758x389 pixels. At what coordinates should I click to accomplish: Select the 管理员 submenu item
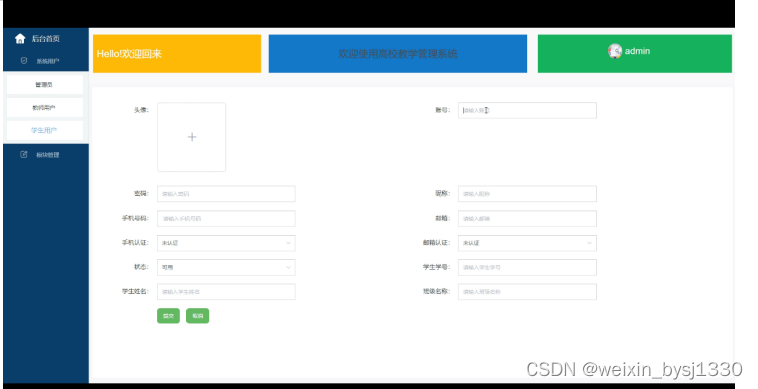click(44, 85)
